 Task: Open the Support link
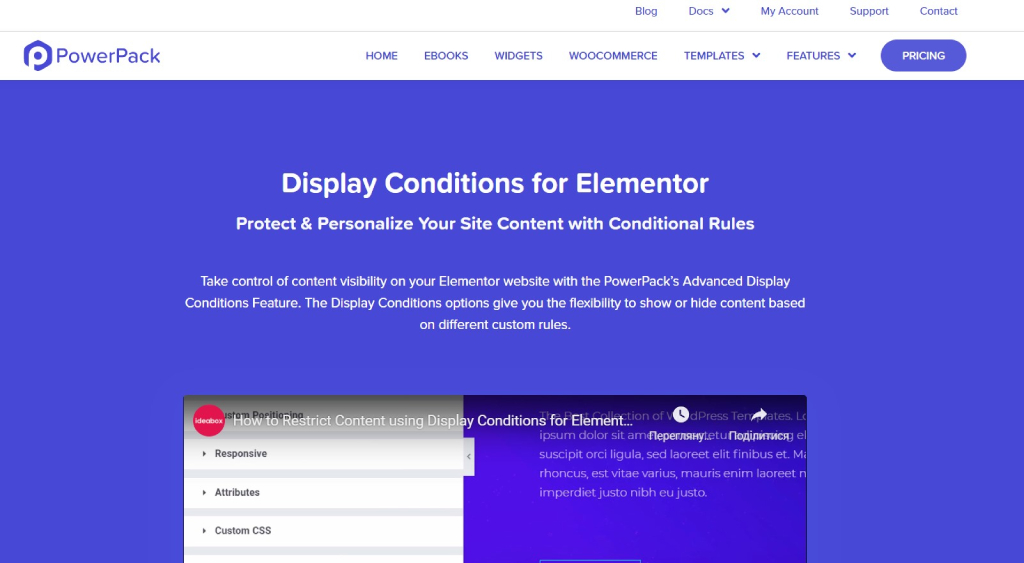tap(869, 11)
